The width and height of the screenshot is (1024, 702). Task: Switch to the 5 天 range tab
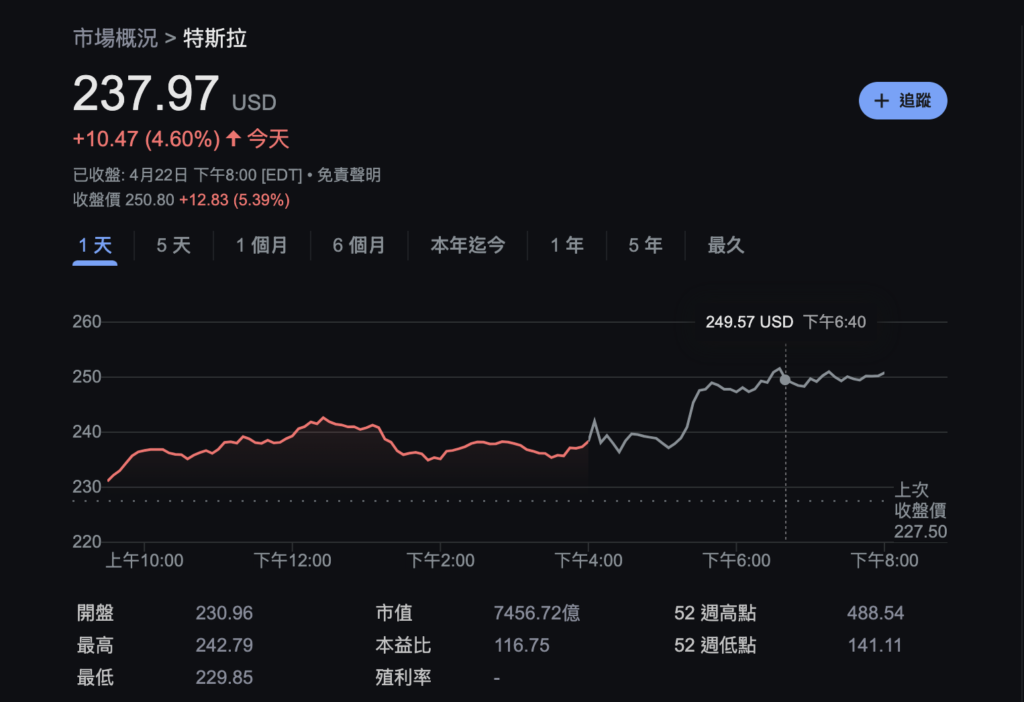point(173,246)
